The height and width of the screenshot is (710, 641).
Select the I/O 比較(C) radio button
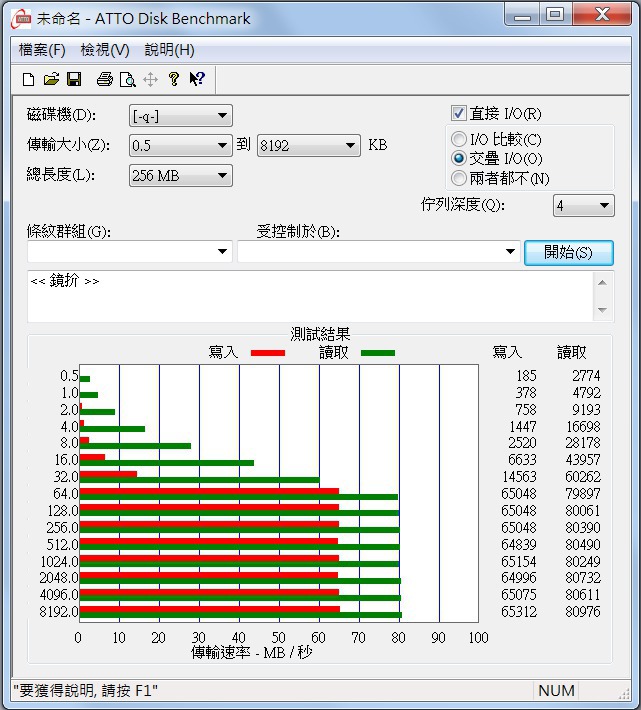(458, 139)
